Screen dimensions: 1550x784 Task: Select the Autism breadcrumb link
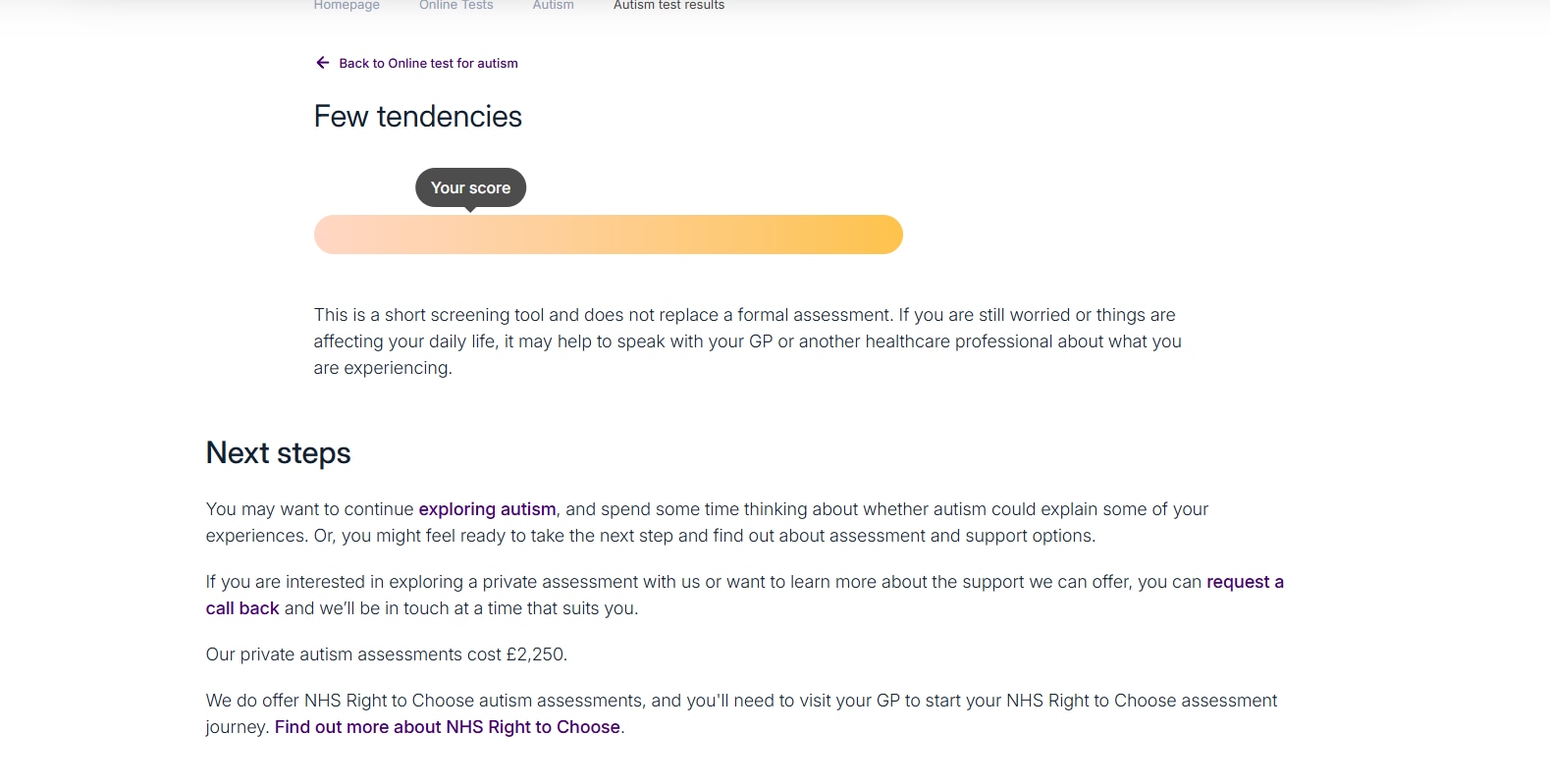click(553, 6)
